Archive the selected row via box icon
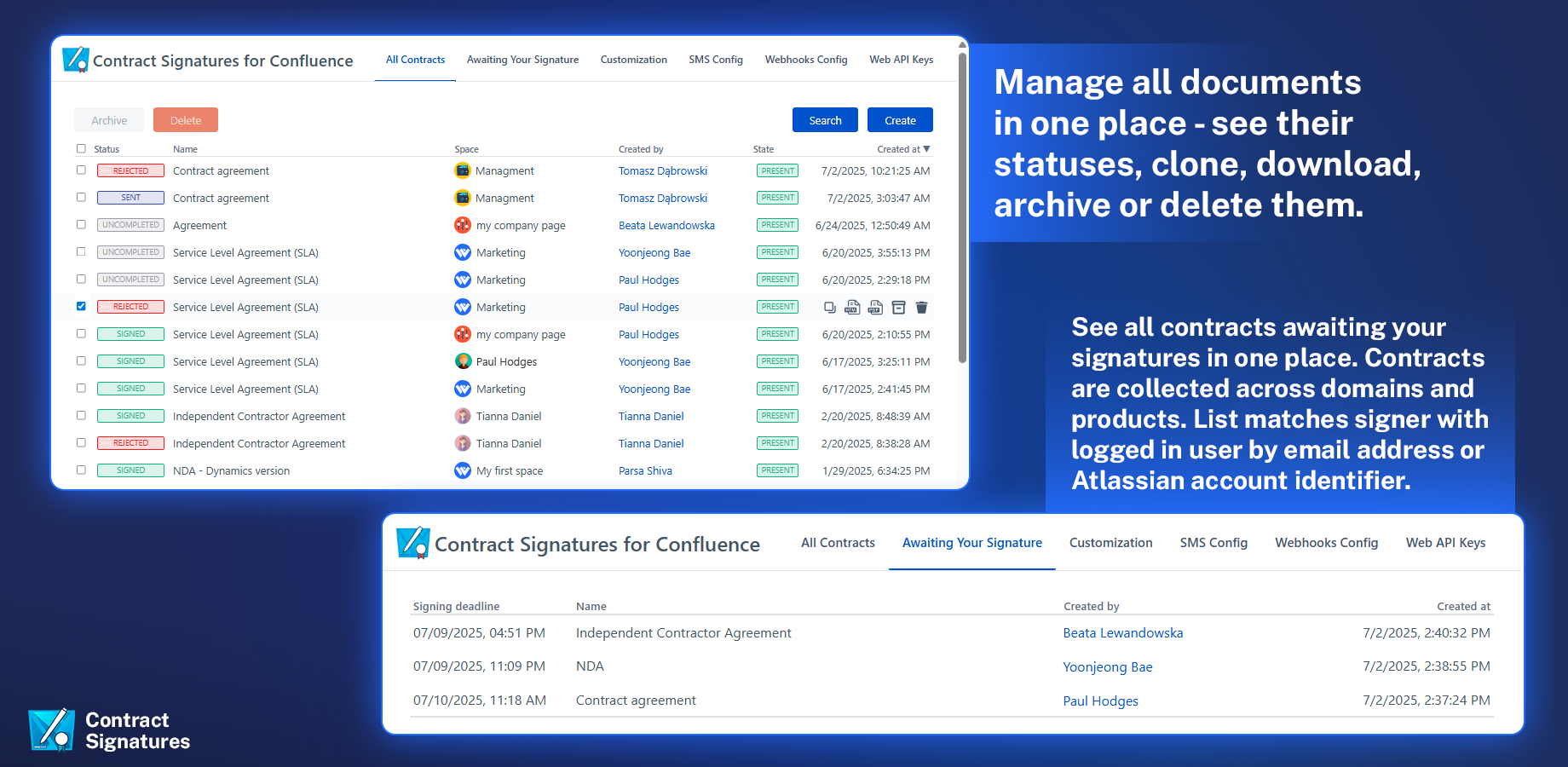The width and height of the screenshot is (1568, 767). pyautogui.click(x=898, y=308)
